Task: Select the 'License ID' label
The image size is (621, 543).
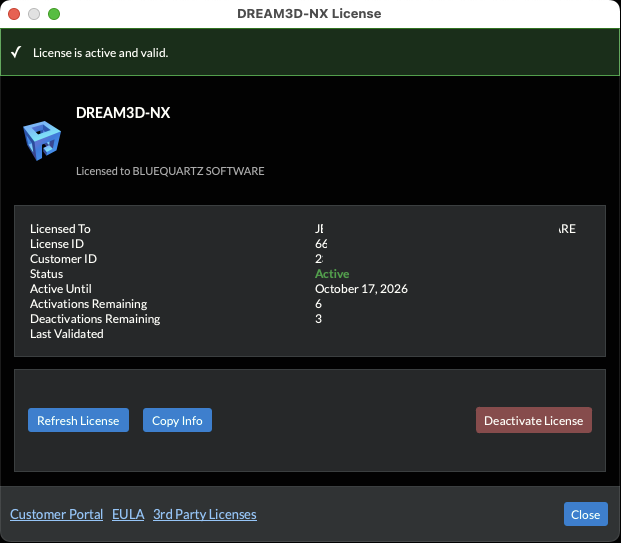Action: coord(57,244)
